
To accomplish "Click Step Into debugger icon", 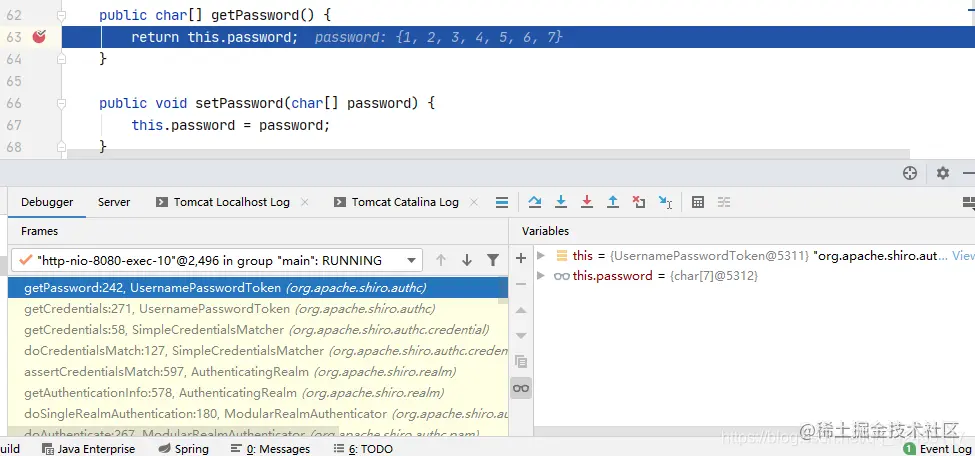I will coord(561,202).
